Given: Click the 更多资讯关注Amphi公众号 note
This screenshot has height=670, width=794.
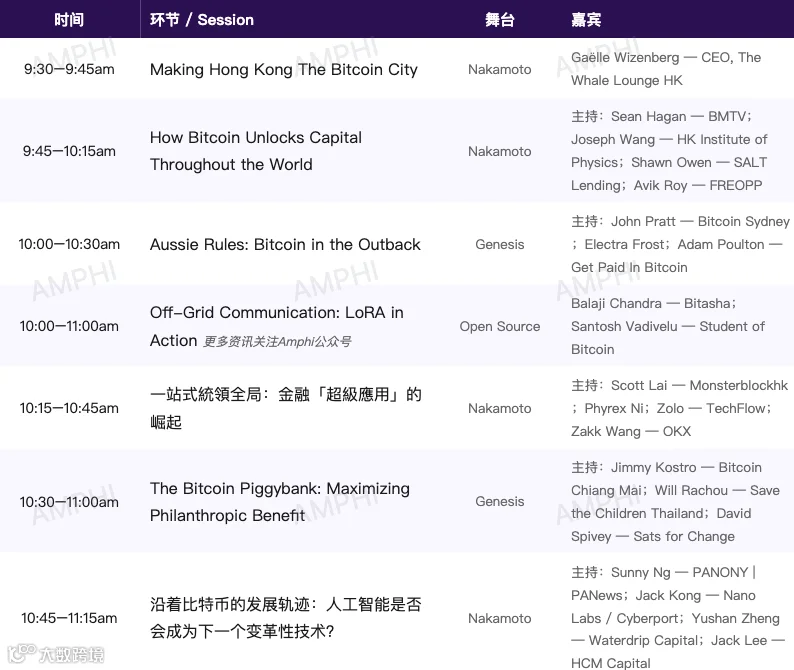Looking at the screenshot, I should click(277, 342).
